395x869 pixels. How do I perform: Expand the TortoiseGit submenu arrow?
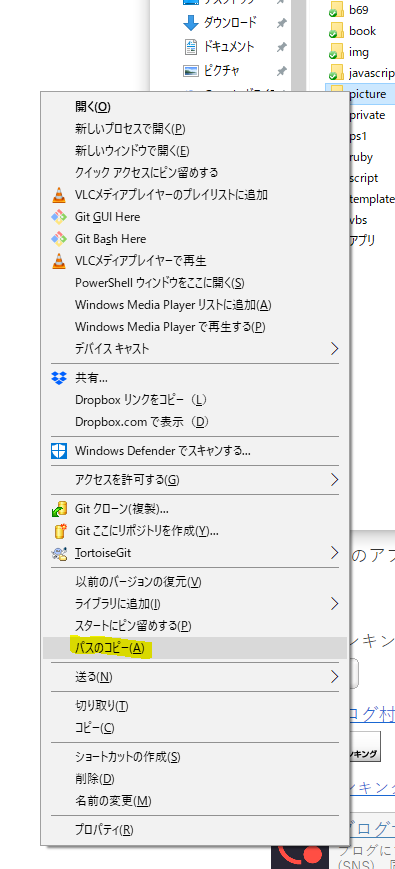click(x=334, y=553)
